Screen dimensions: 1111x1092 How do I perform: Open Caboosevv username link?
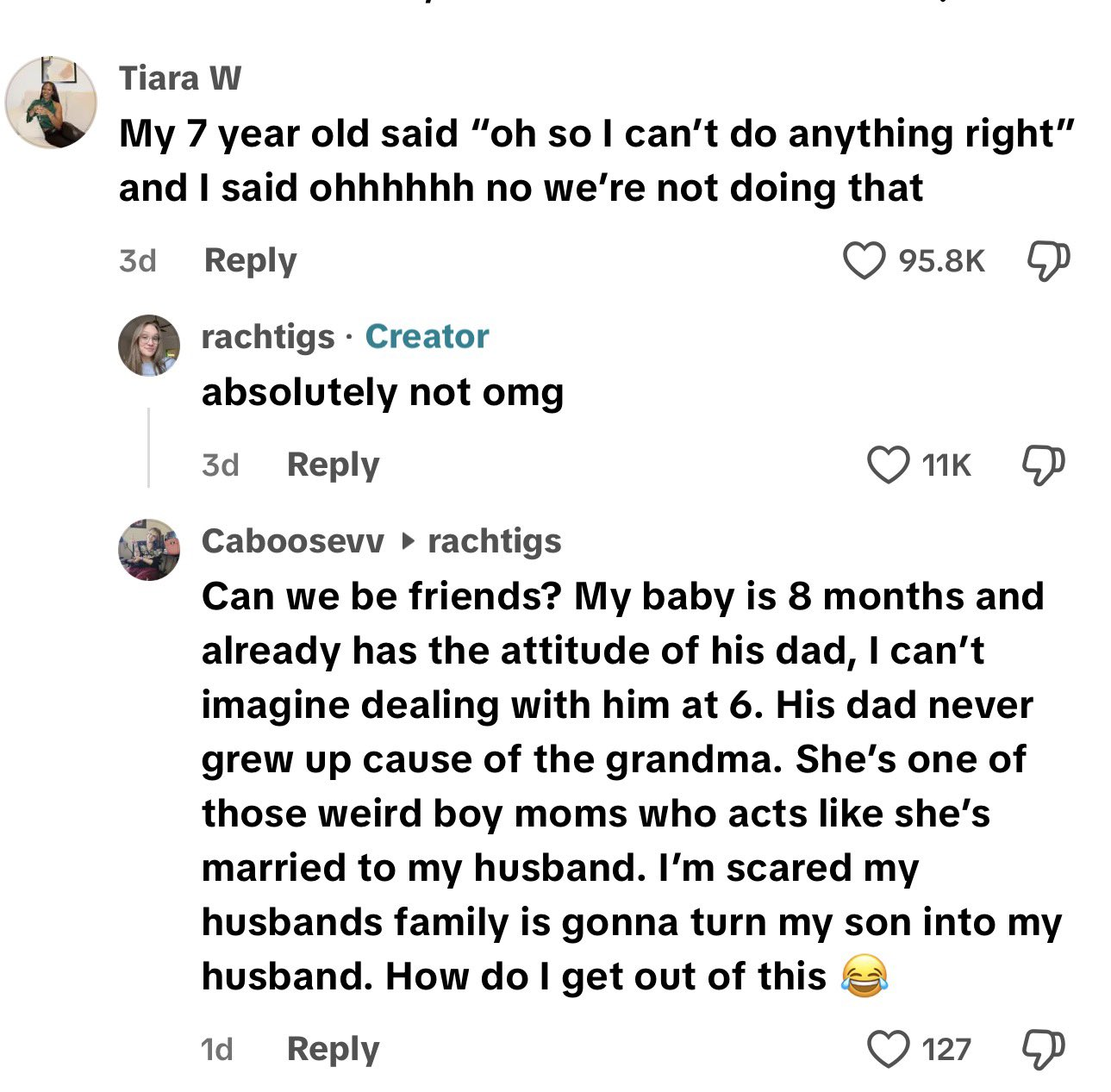tap(292, 541)
